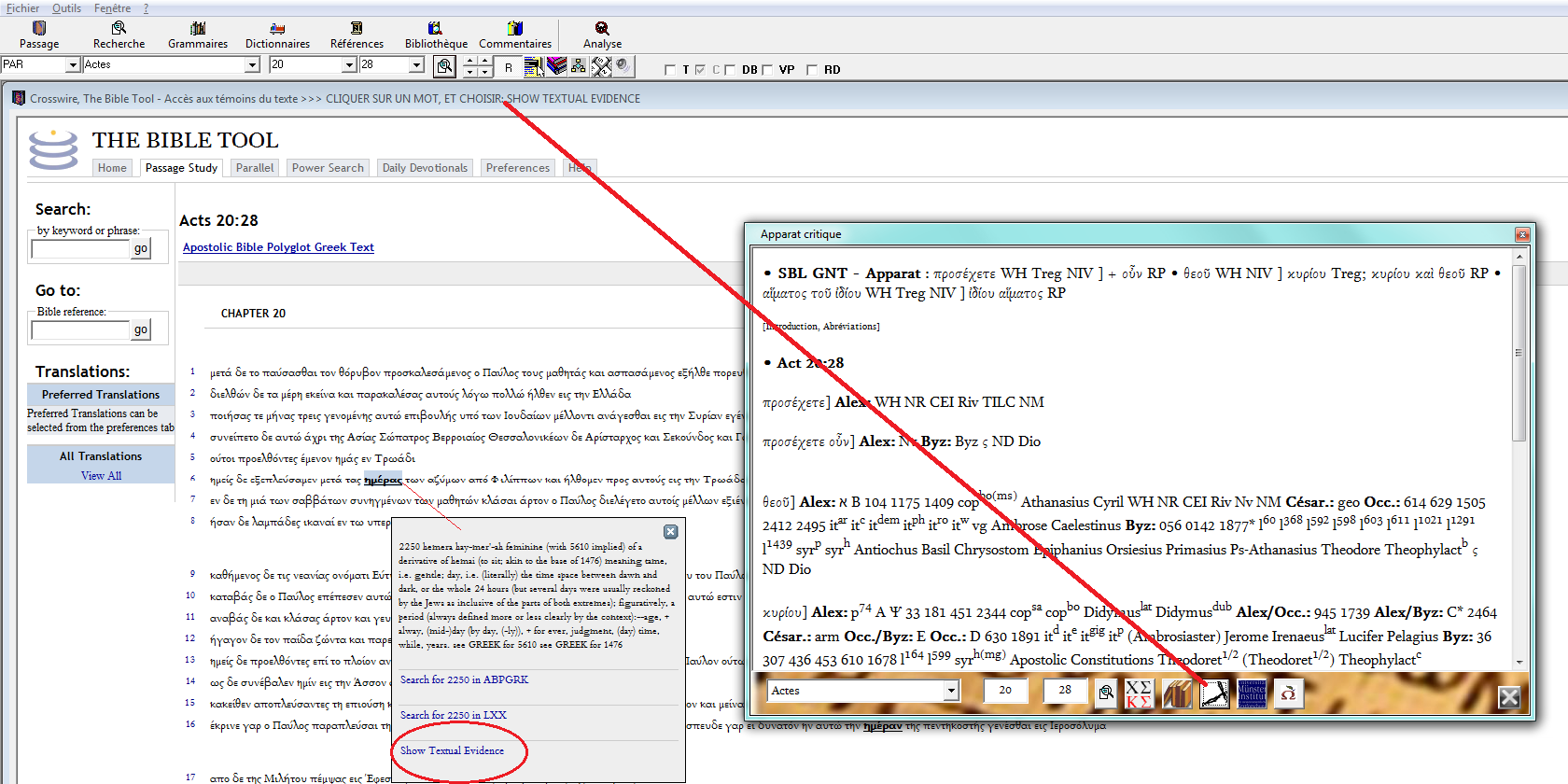Toggle the DB checkbox

pyautogui.click(x=730, y=70)
